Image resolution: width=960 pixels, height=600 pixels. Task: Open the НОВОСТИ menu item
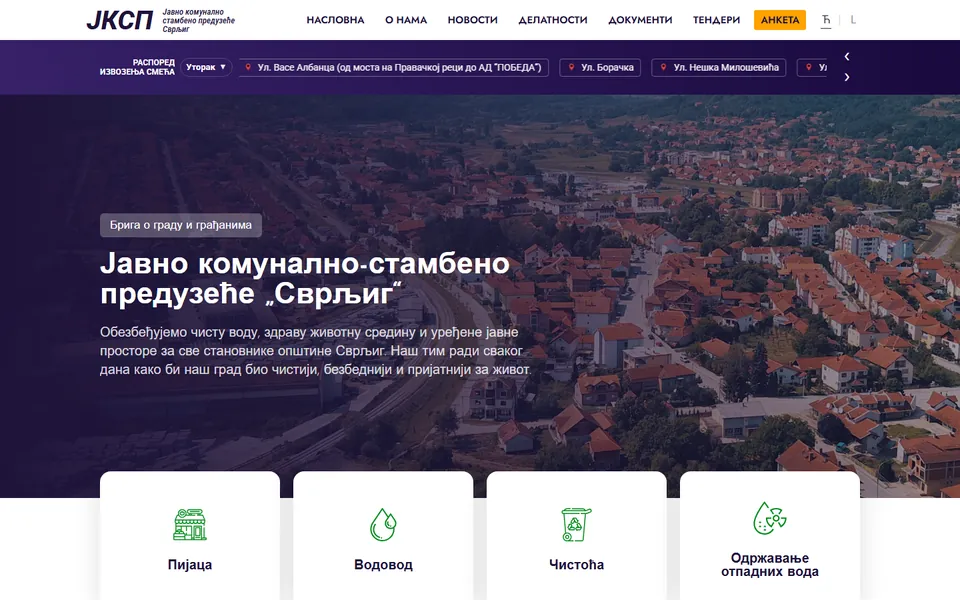point(473,20)
